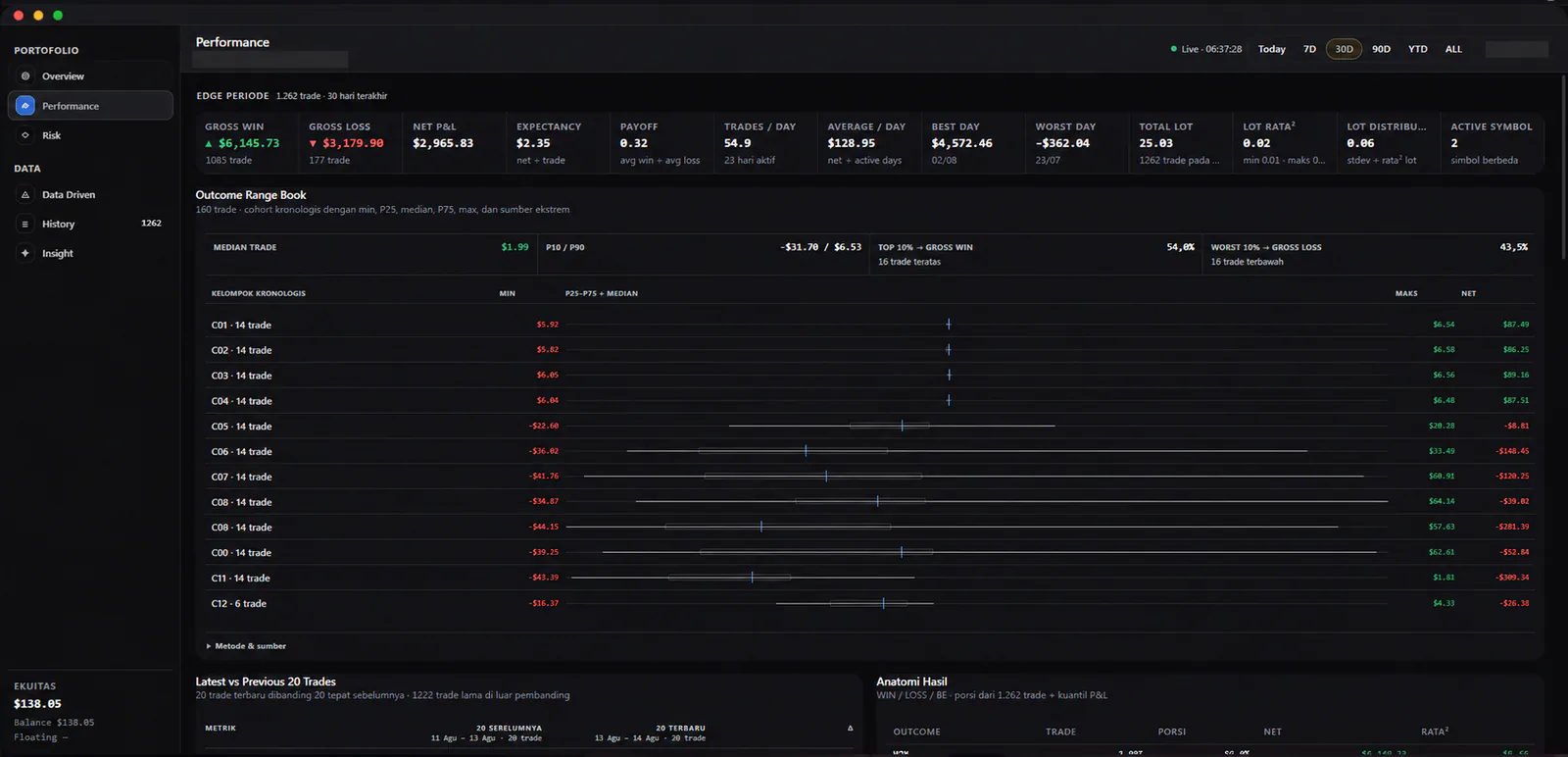Click the -$22.60 min value in C05 row
This screenshot has width=1568, height=757.
pos(544,426)
